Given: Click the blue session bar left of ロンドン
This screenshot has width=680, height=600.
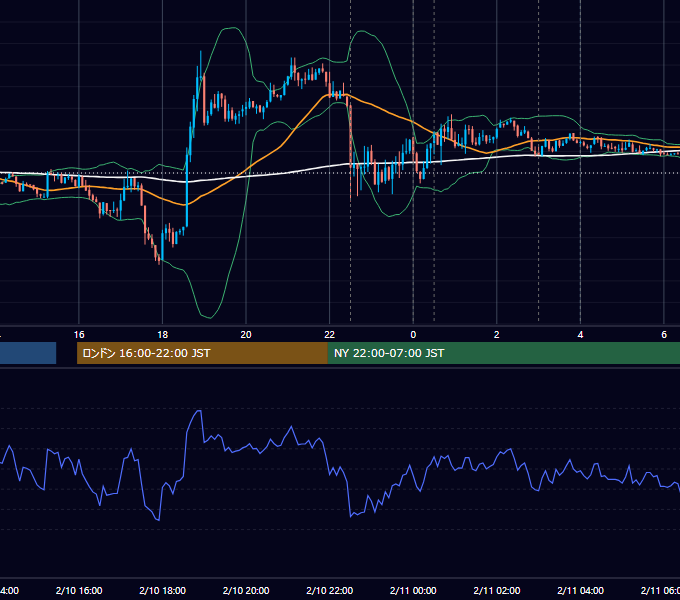Looking at the screenshot, I should point(28,353).
